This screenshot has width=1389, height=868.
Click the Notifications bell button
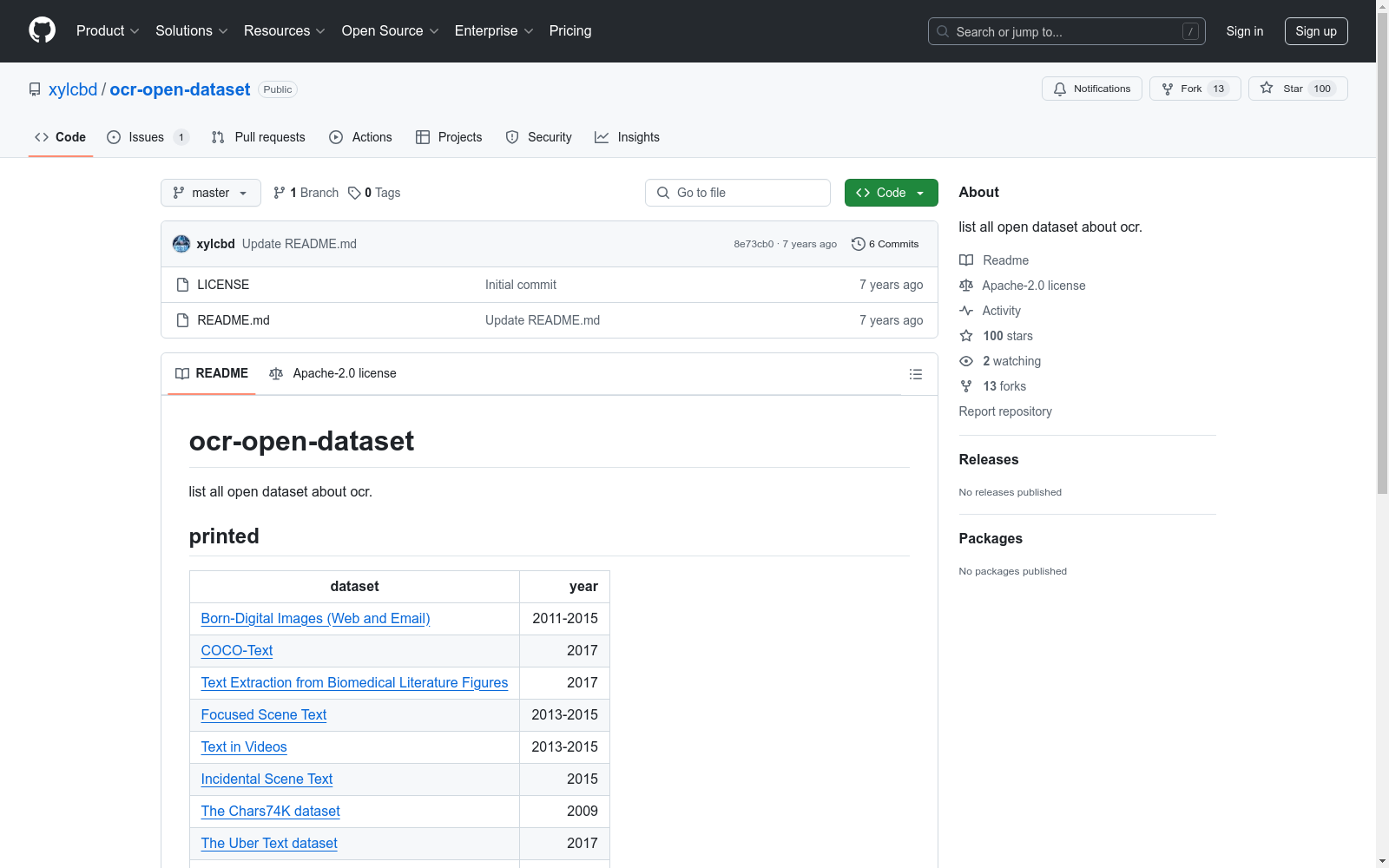[1091, 89]
